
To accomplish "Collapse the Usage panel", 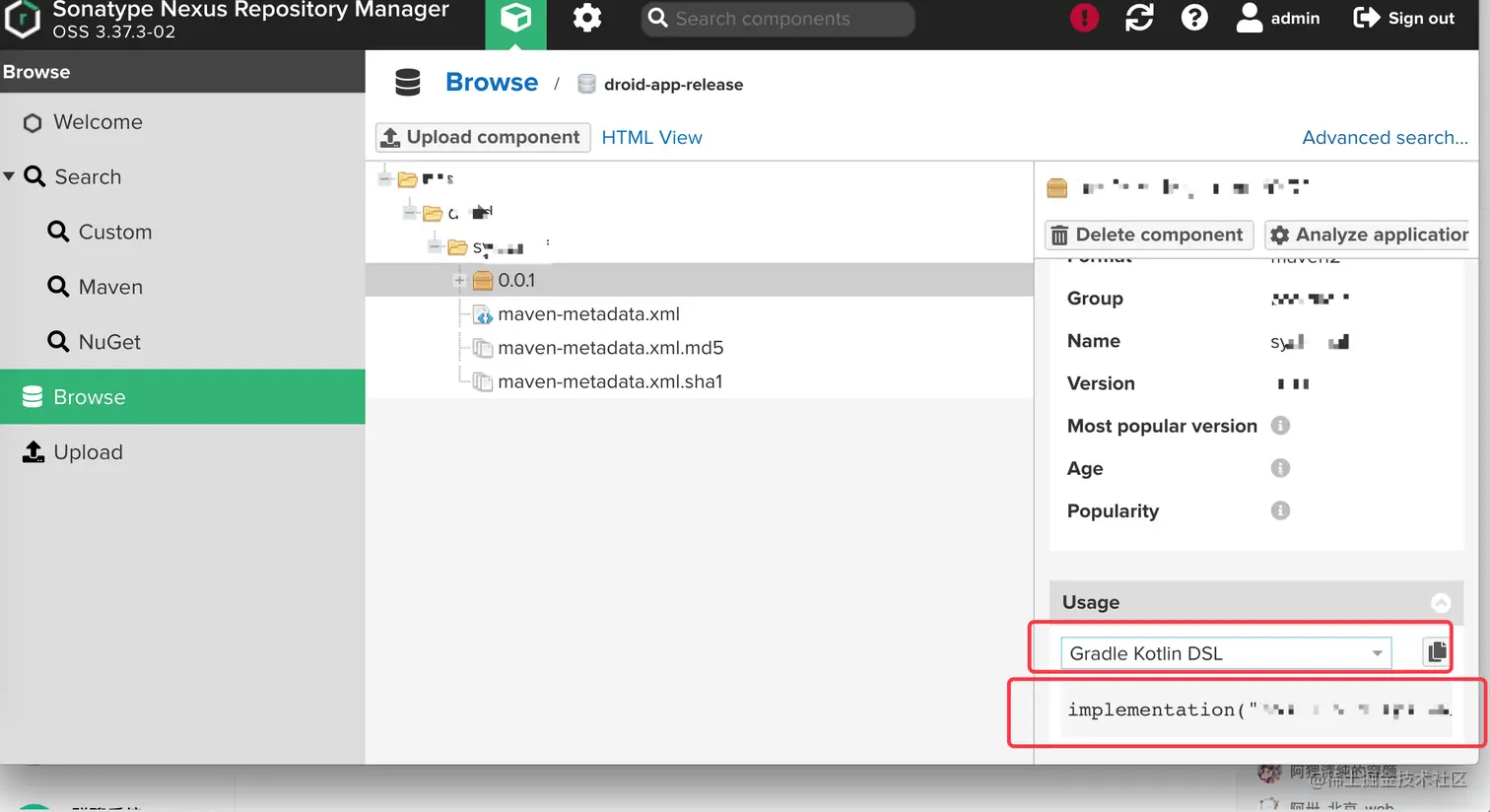I will click(1441, 602).
